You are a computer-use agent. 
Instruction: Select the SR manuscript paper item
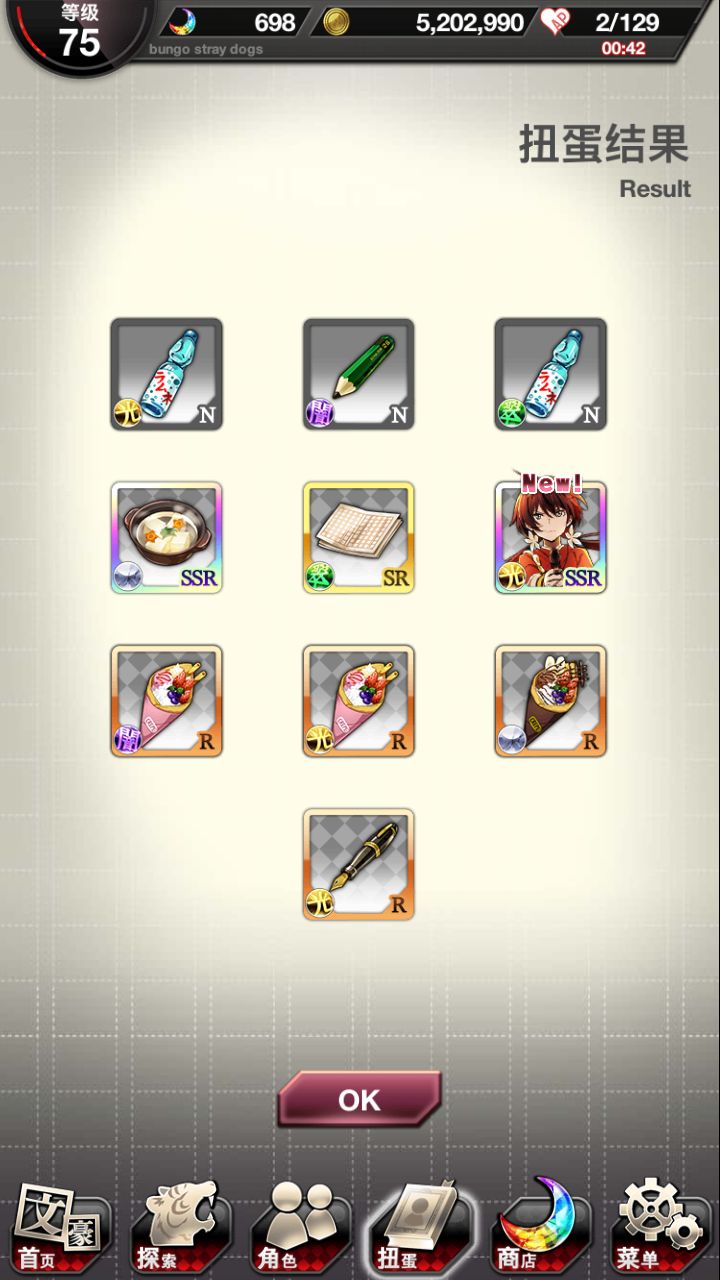point(359,538)
